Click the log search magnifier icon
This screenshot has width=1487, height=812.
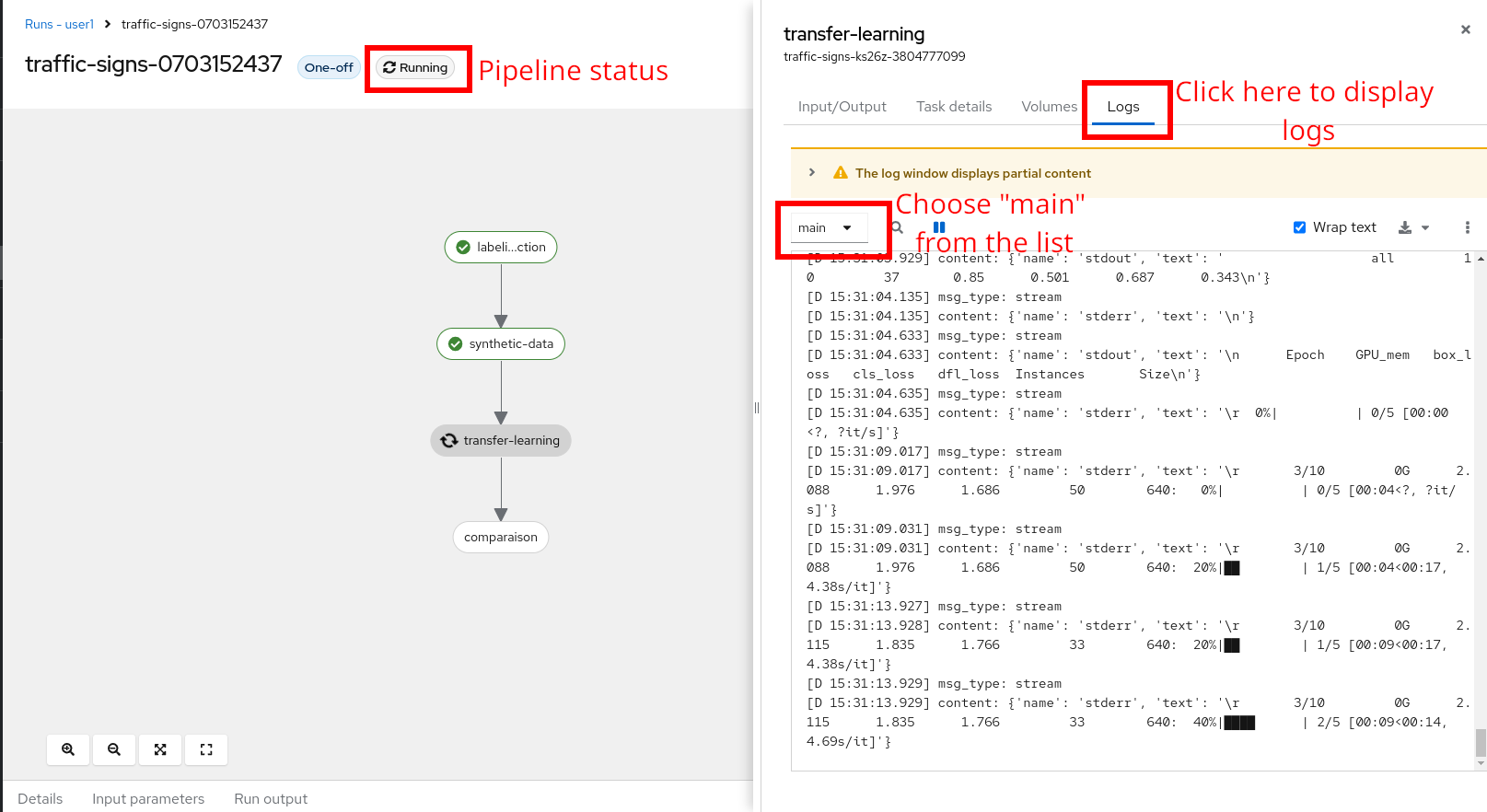pos(898,227)
